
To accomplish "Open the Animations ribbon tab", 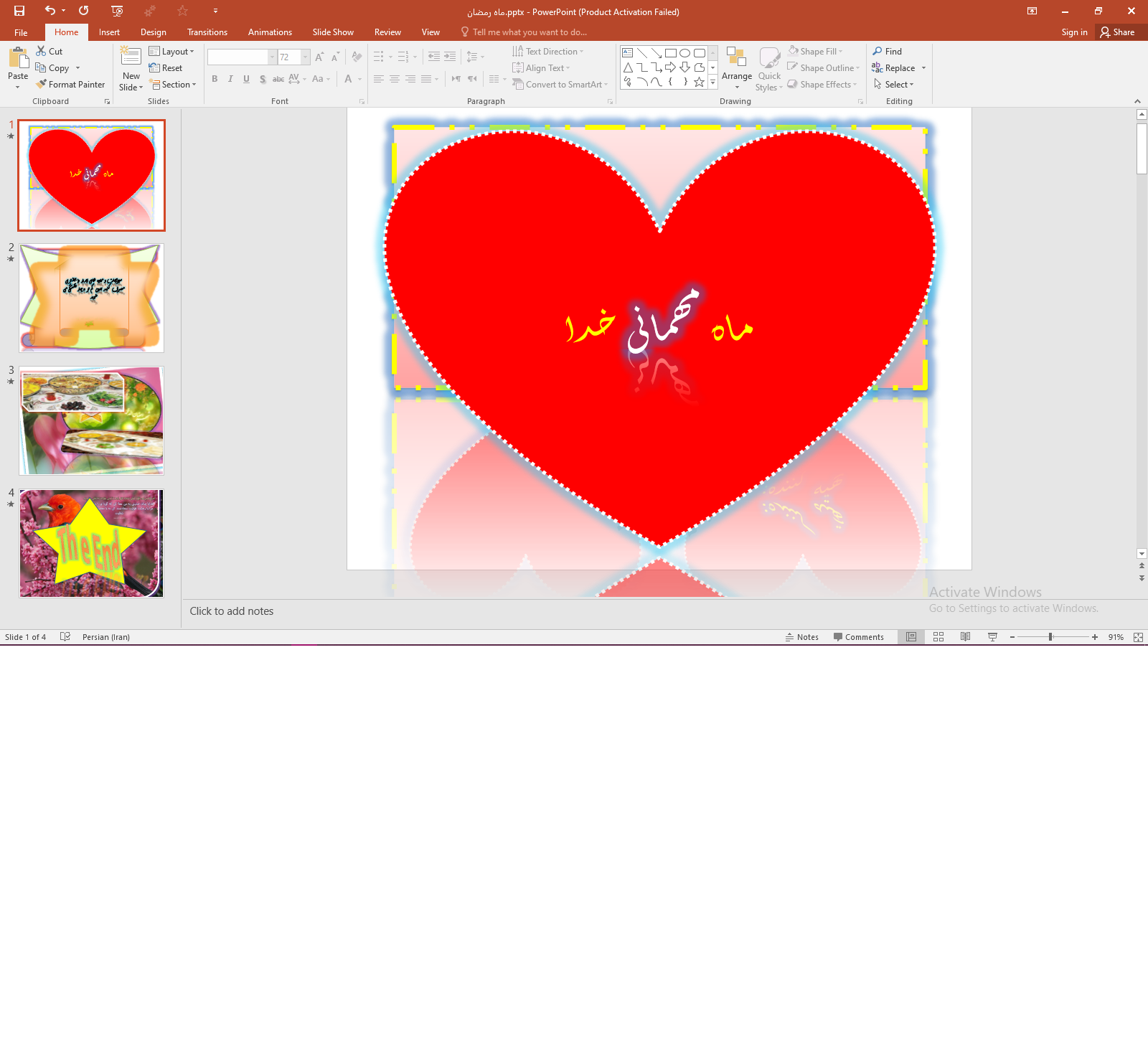I will point(270,32).
